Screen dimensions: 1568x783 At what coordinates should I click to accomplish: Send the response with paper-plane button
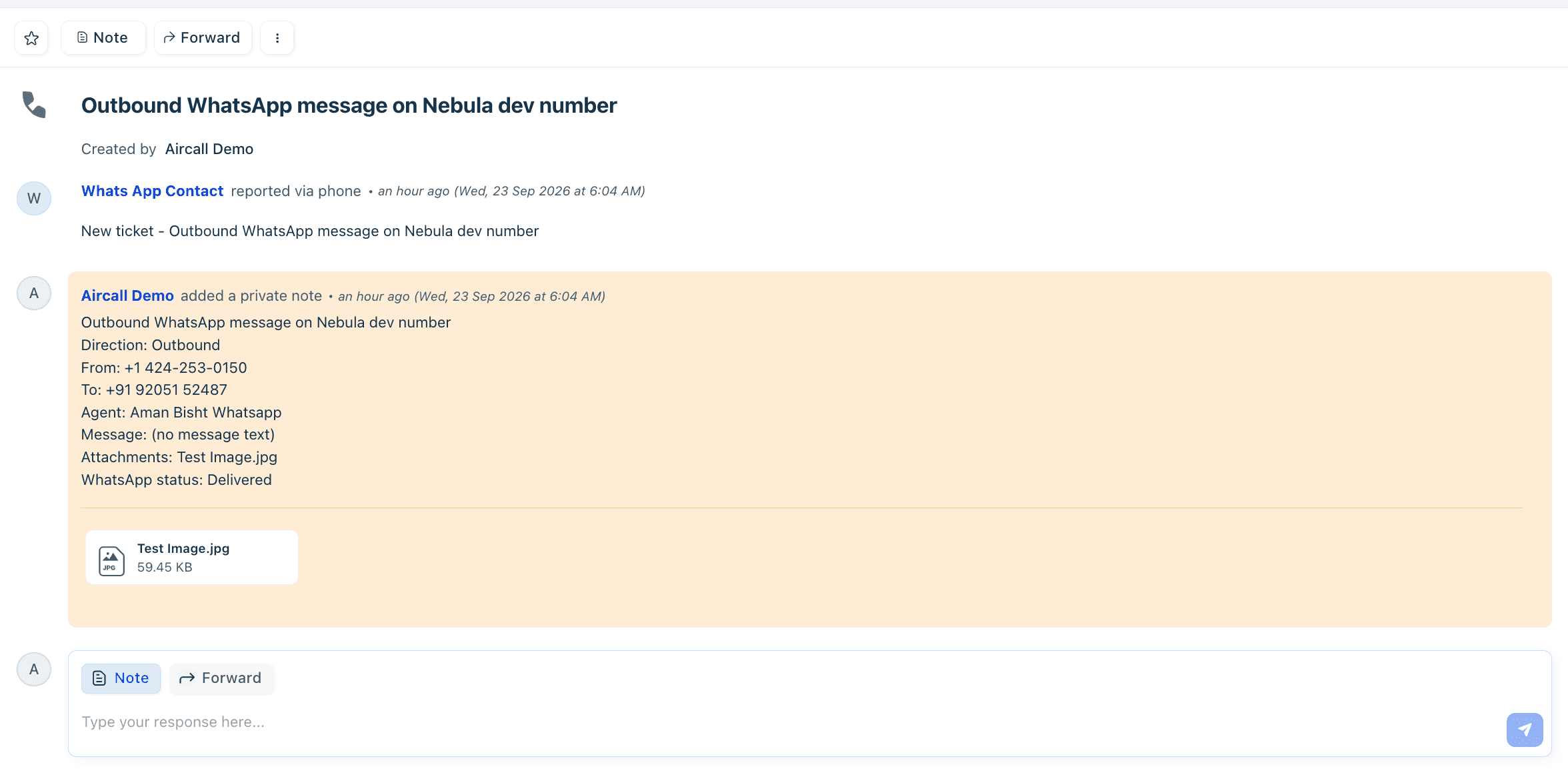[1525, 730]
